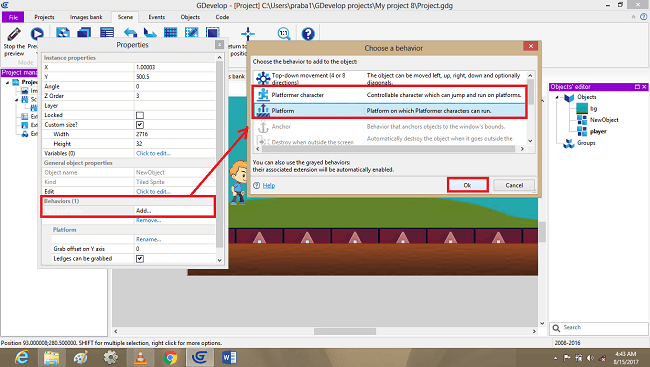Click Grab offset on Y axis value
650x367 pixels.
(x=175, y=249)
